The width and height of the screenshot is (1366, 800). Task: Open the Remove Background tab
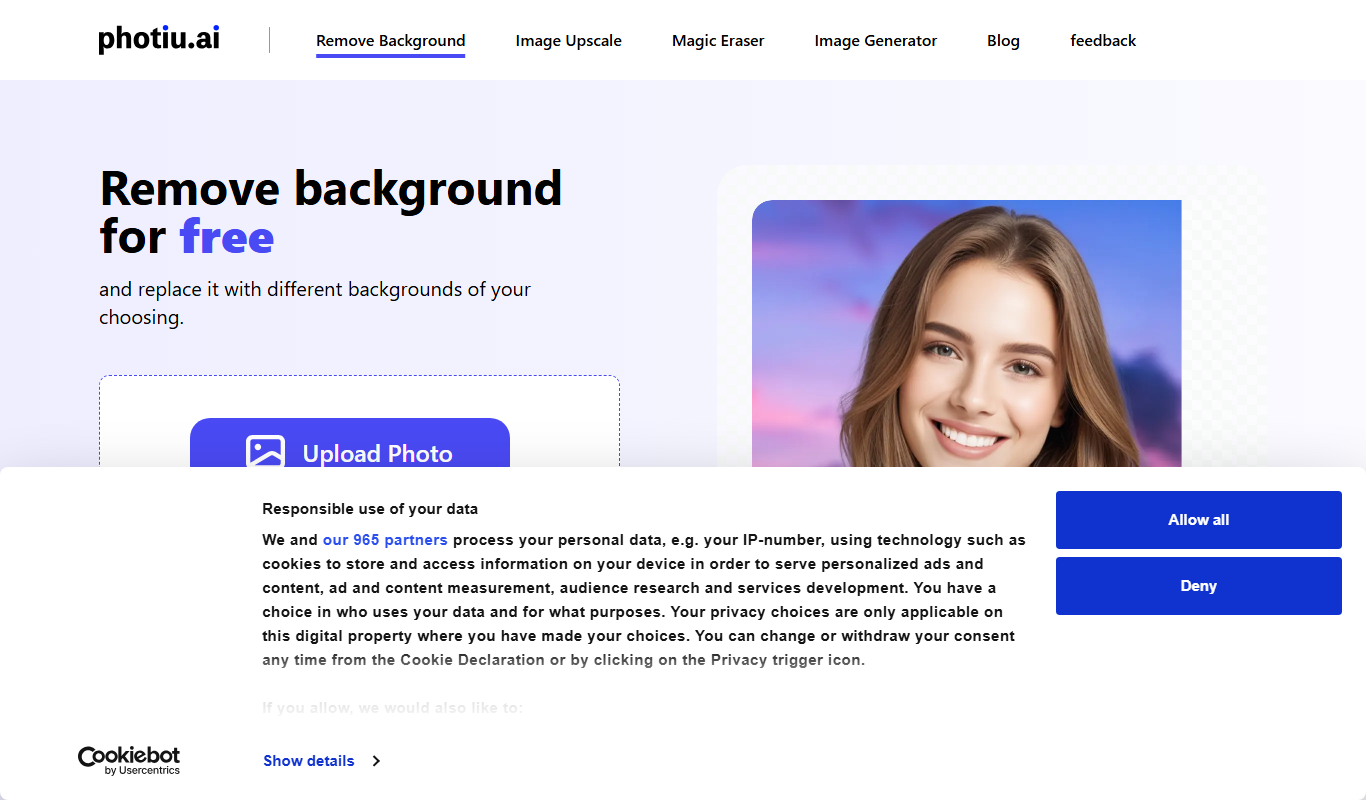pos(390,41)
